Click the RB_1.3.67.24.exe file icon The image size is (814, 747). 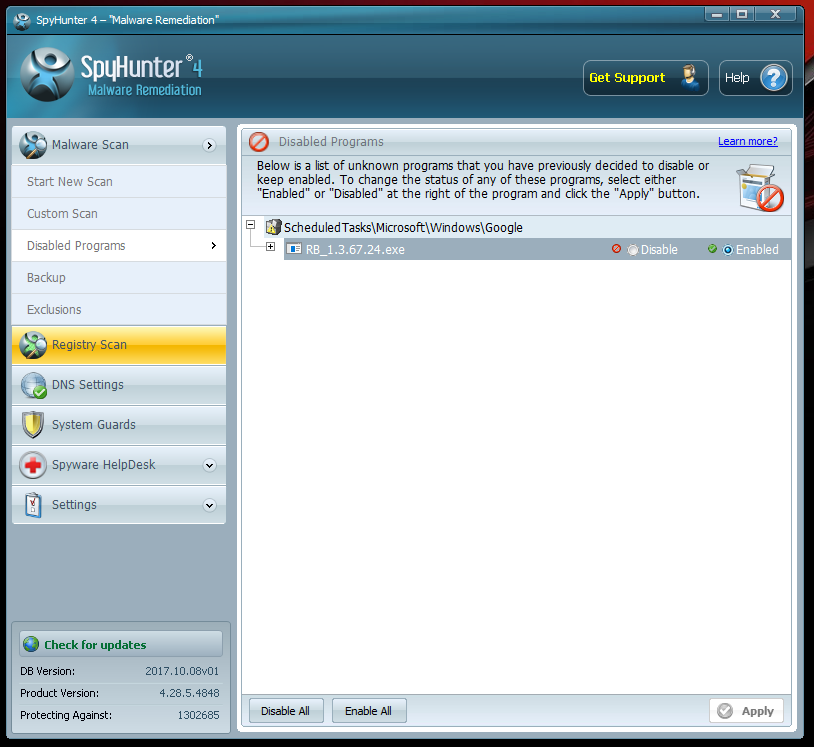(294, 249)
